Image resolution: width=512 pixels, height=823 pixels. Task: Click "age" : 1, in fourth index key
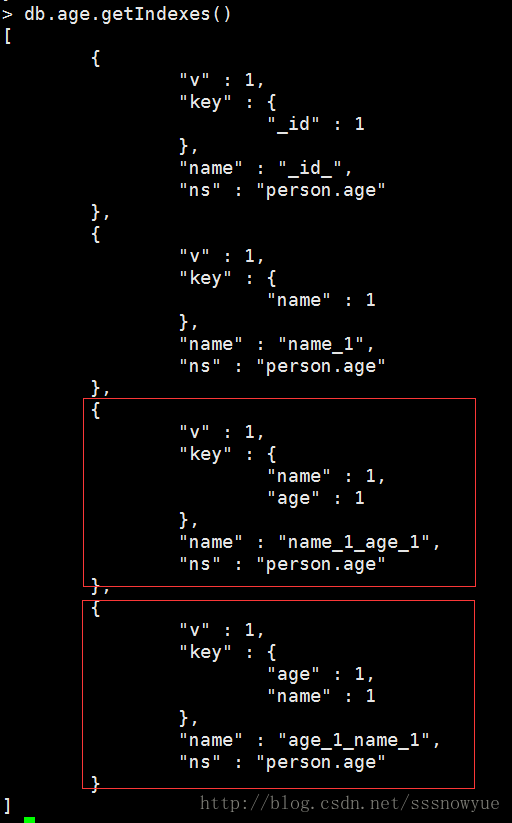321,674
